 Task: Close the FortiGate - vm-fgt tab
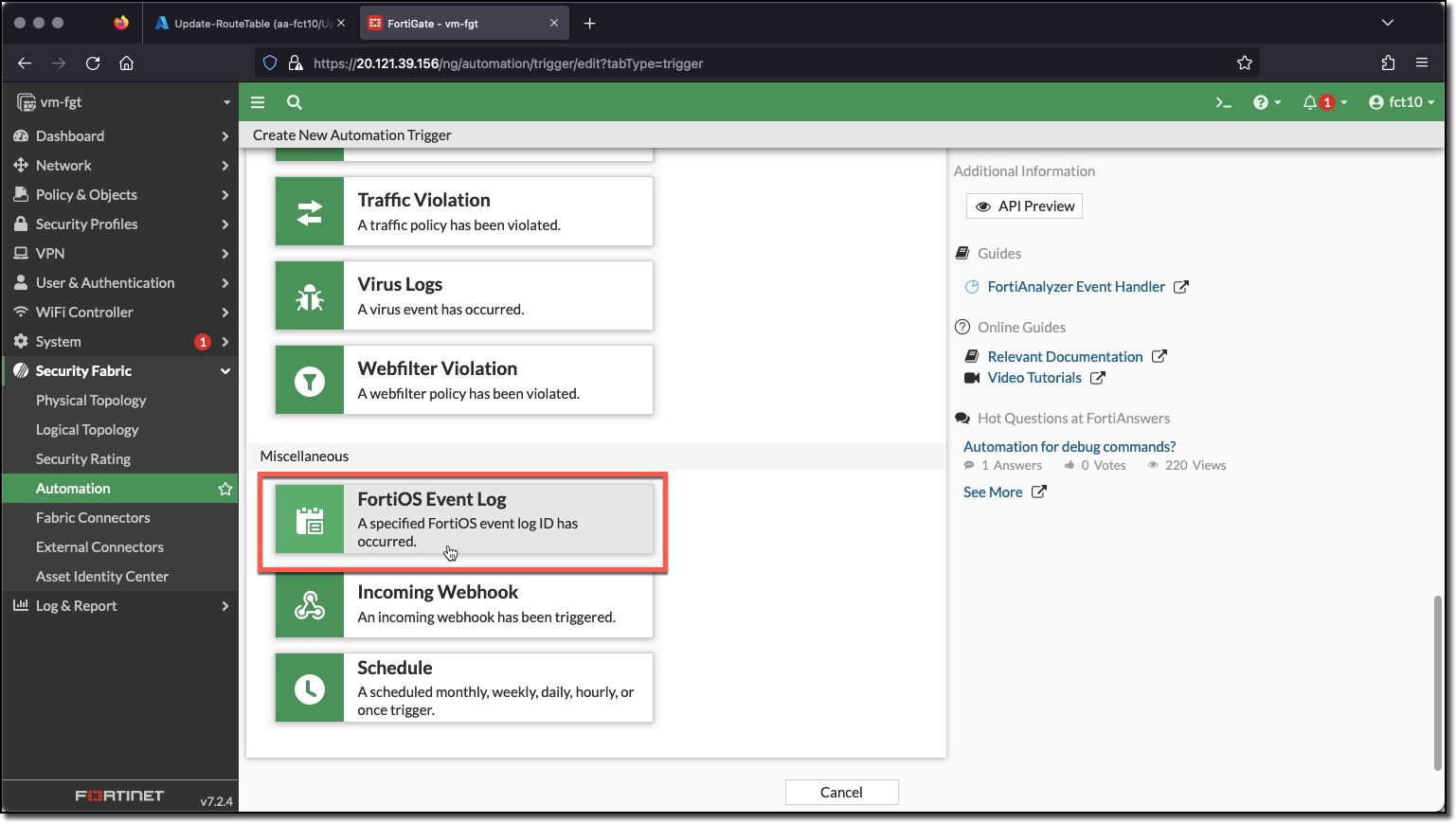tap(554, 23)
